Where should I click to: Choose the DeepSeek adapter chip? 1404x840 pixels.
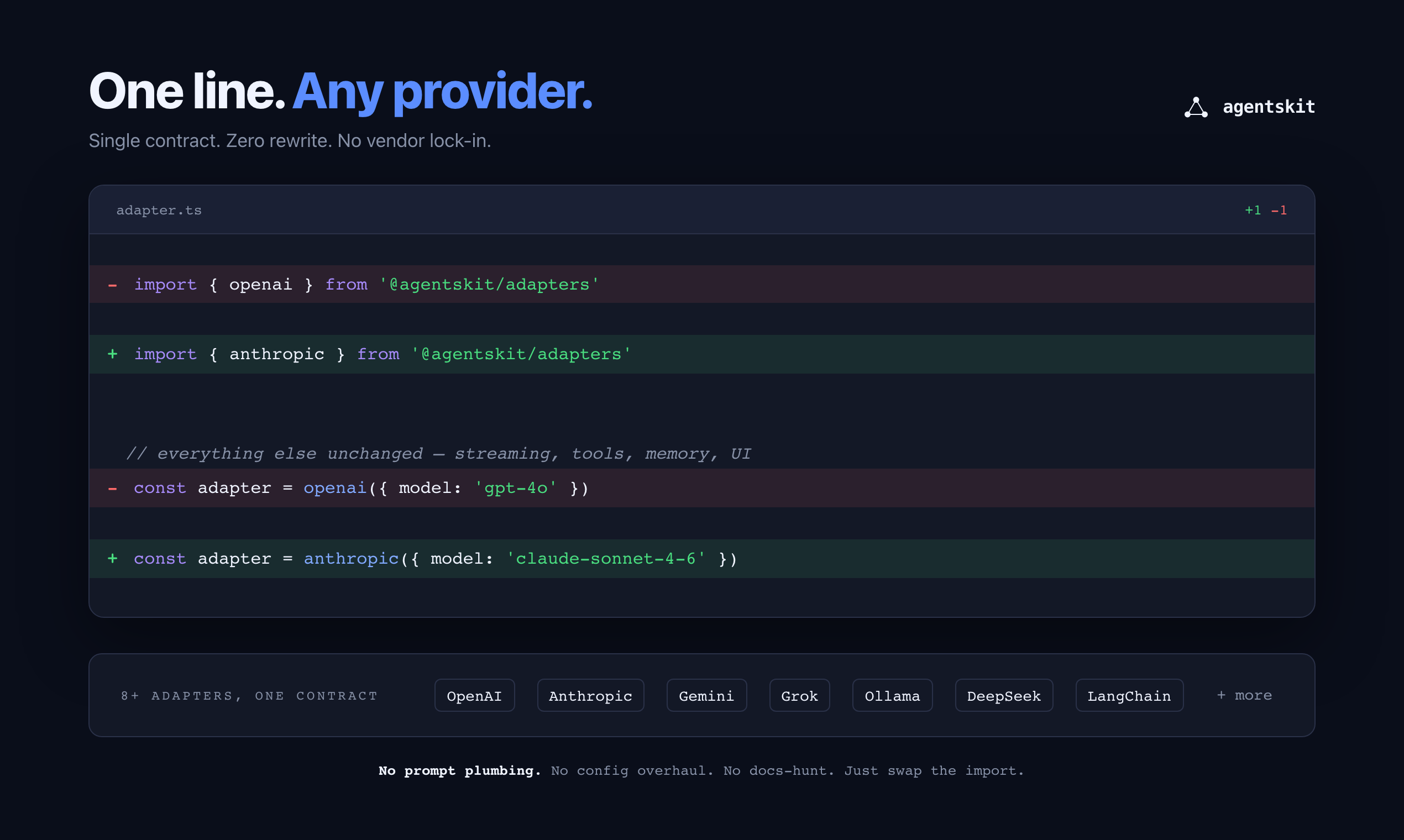tap(1004, 696)
